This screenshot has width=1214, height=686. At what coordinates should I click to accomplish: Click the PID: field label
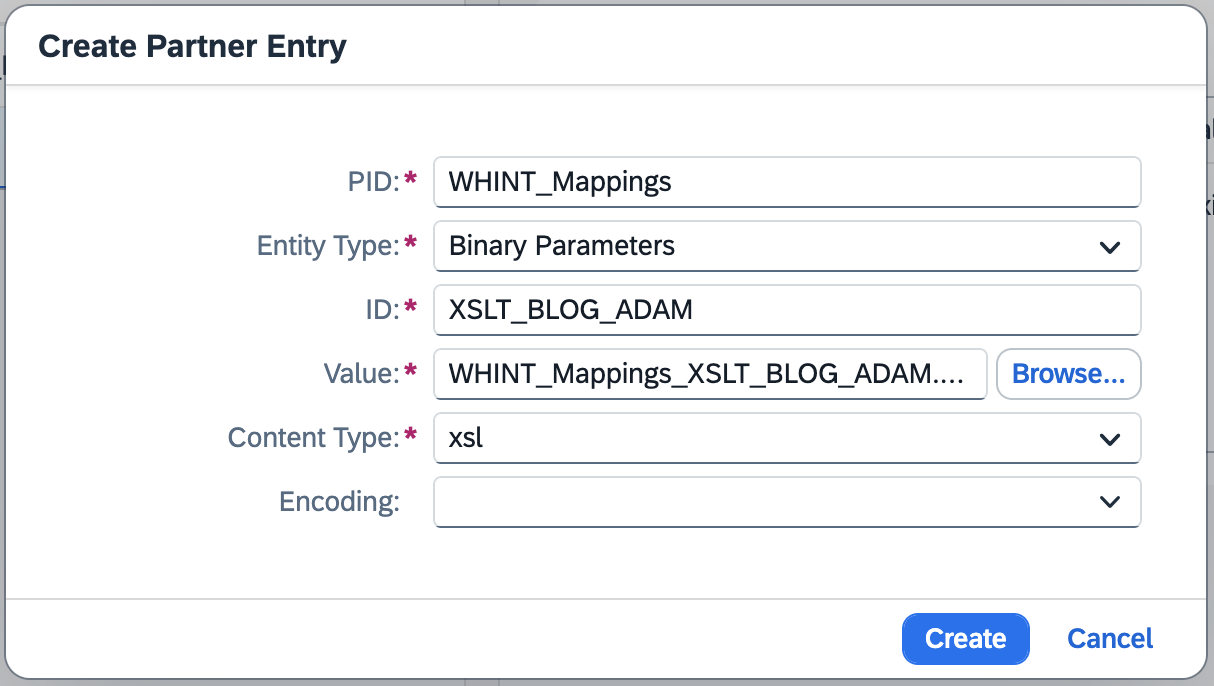pos(372,181)
